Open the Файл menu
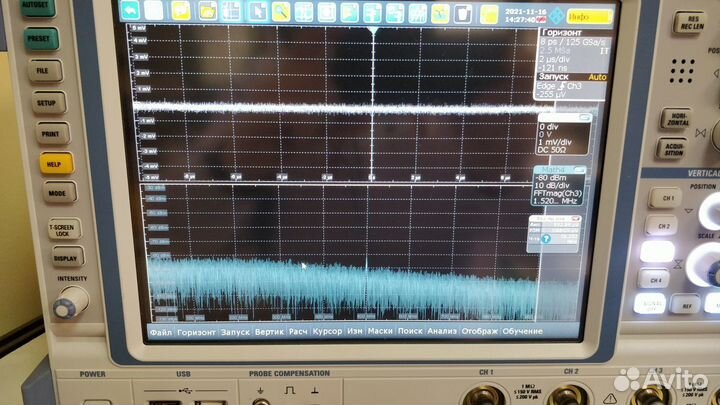This screenshot has width=720, height=405. point(161,332)
